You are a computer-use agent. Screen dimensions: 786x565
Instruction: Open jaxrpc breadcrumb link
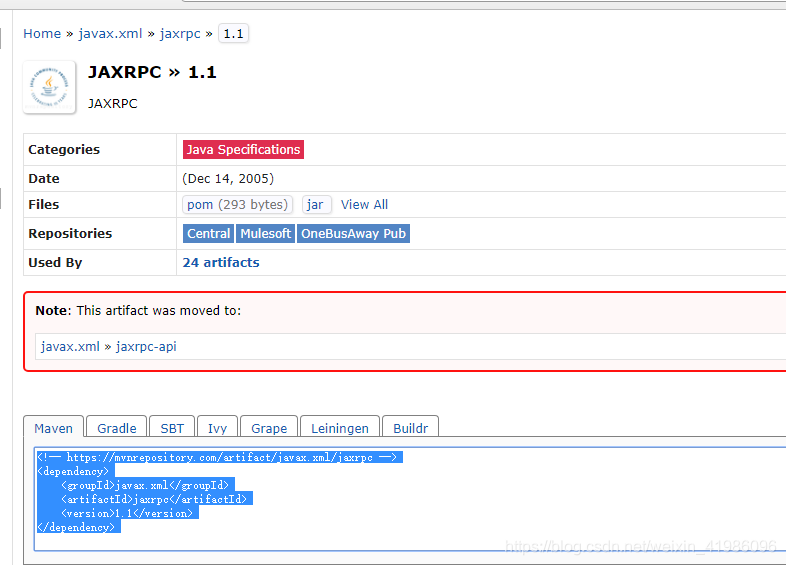click(x=180, y=34)
